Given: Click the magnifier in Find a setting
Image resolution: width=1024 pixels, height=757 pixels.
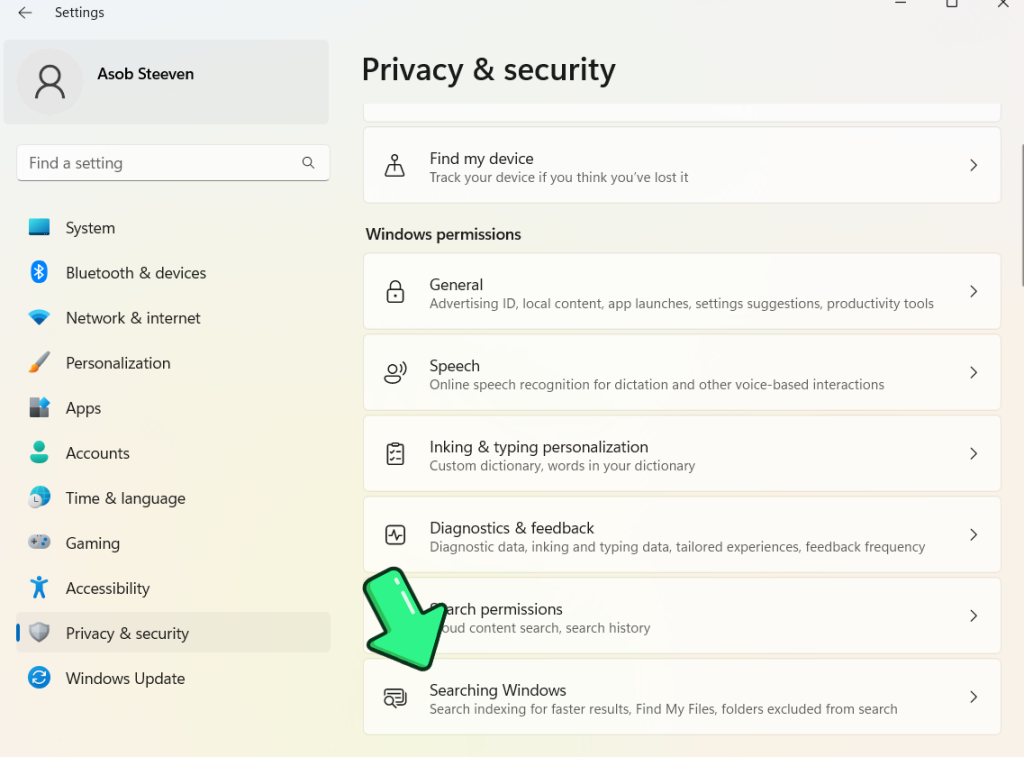Looking at the screenshot, I should (308, 162).
